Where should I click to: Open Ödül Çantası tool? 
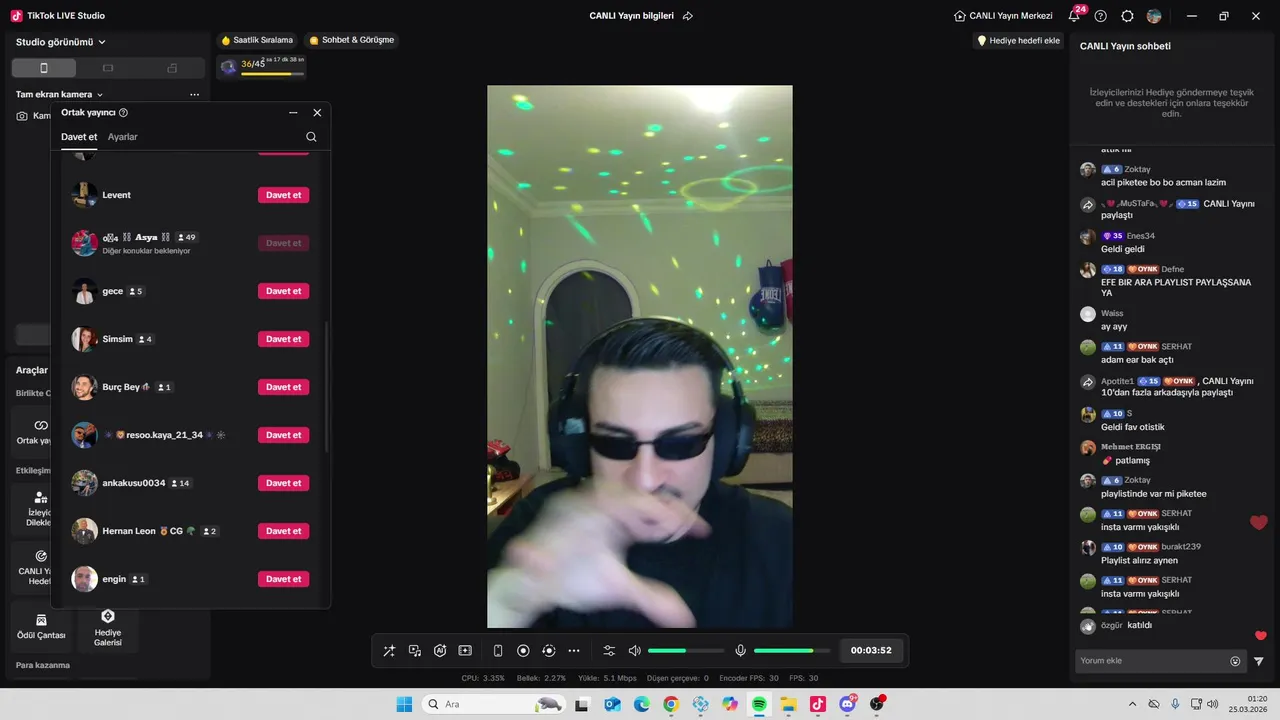(41, 627)
